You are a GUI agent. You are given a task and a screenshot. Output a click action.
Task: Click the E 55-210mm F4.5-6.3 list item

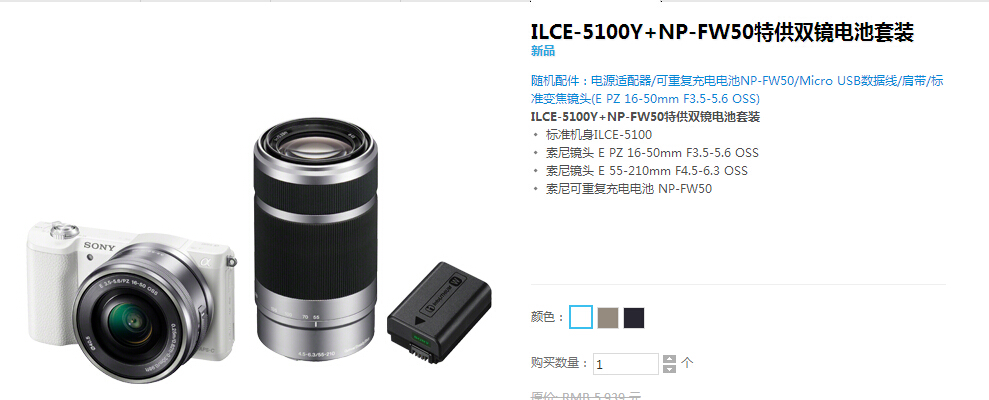click(647, 170)
